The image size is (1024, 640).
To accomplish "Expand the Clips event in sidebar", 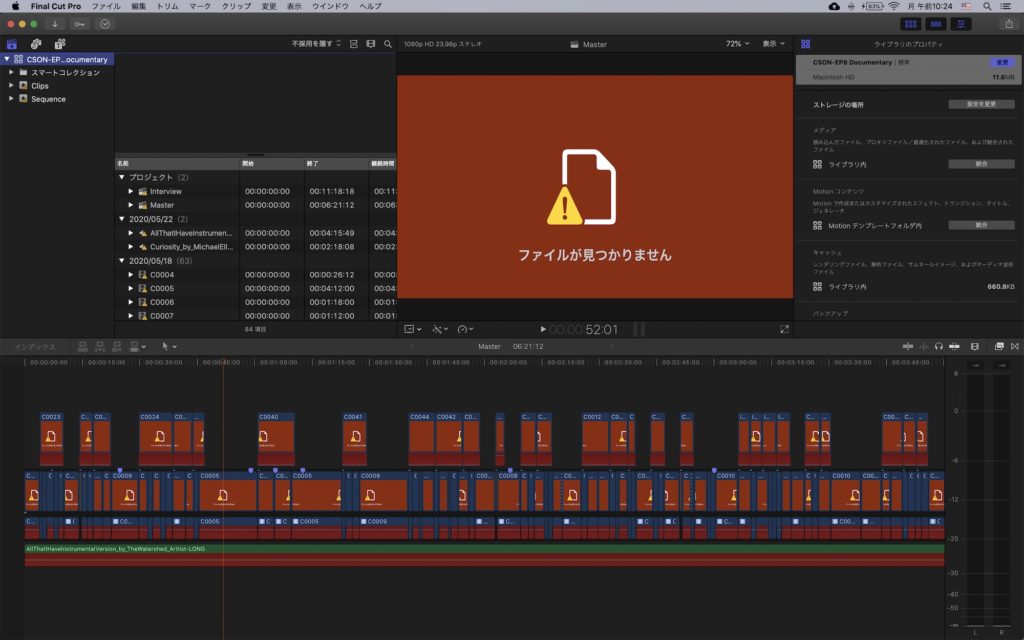I will (x=11, y=86).
